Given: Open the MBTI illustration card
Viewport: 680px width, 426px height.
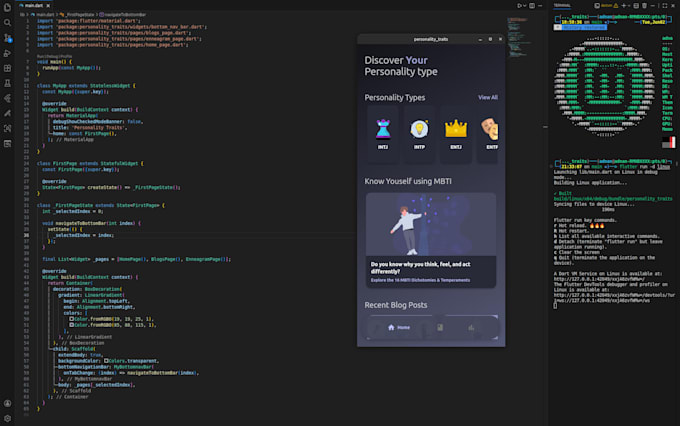Looking at the screenshot, I should coord(431,240).
